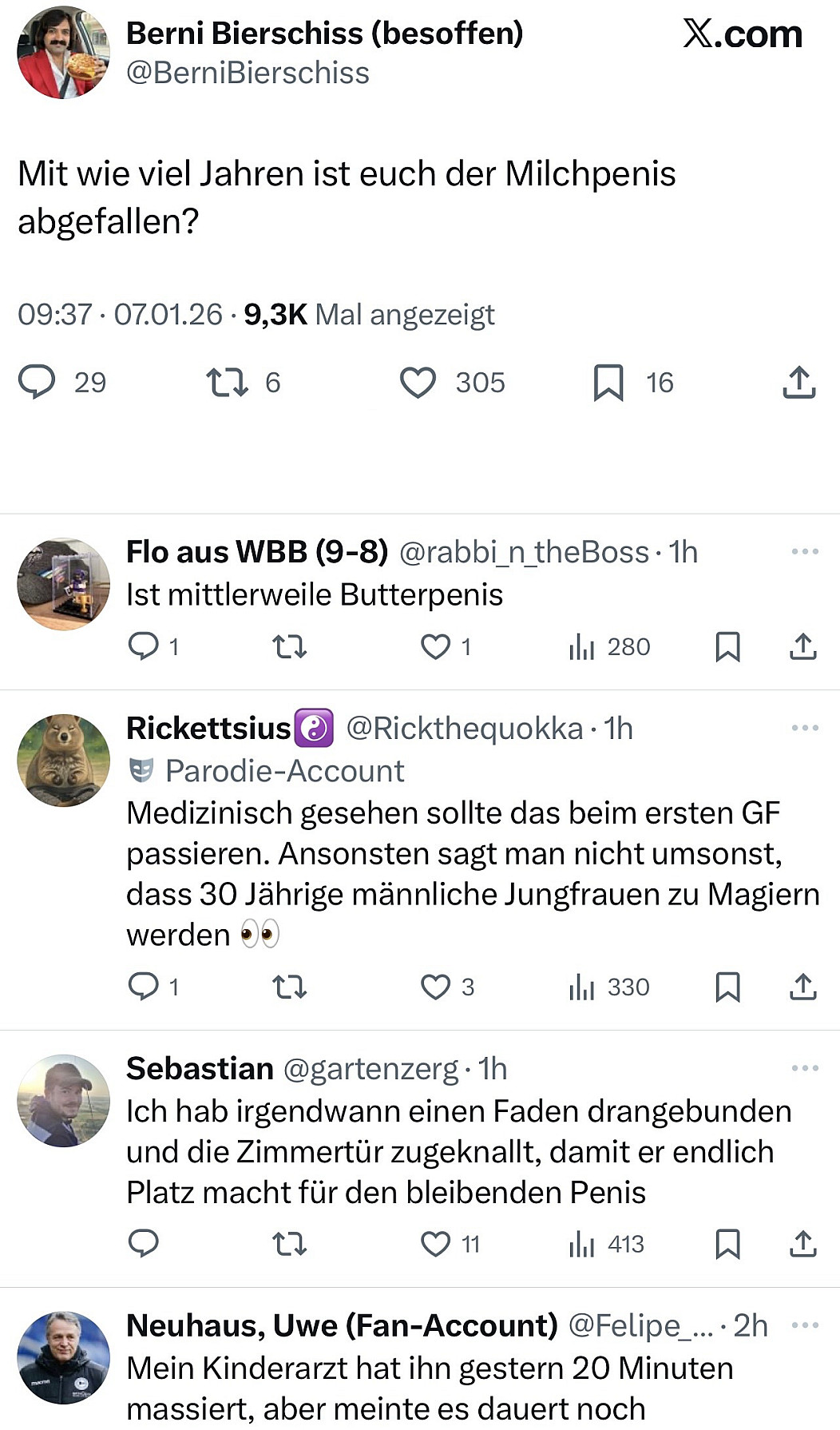Open more options on Neuhaus's reply
This screenshot has height=1430, width=840.
[805, 1326]
